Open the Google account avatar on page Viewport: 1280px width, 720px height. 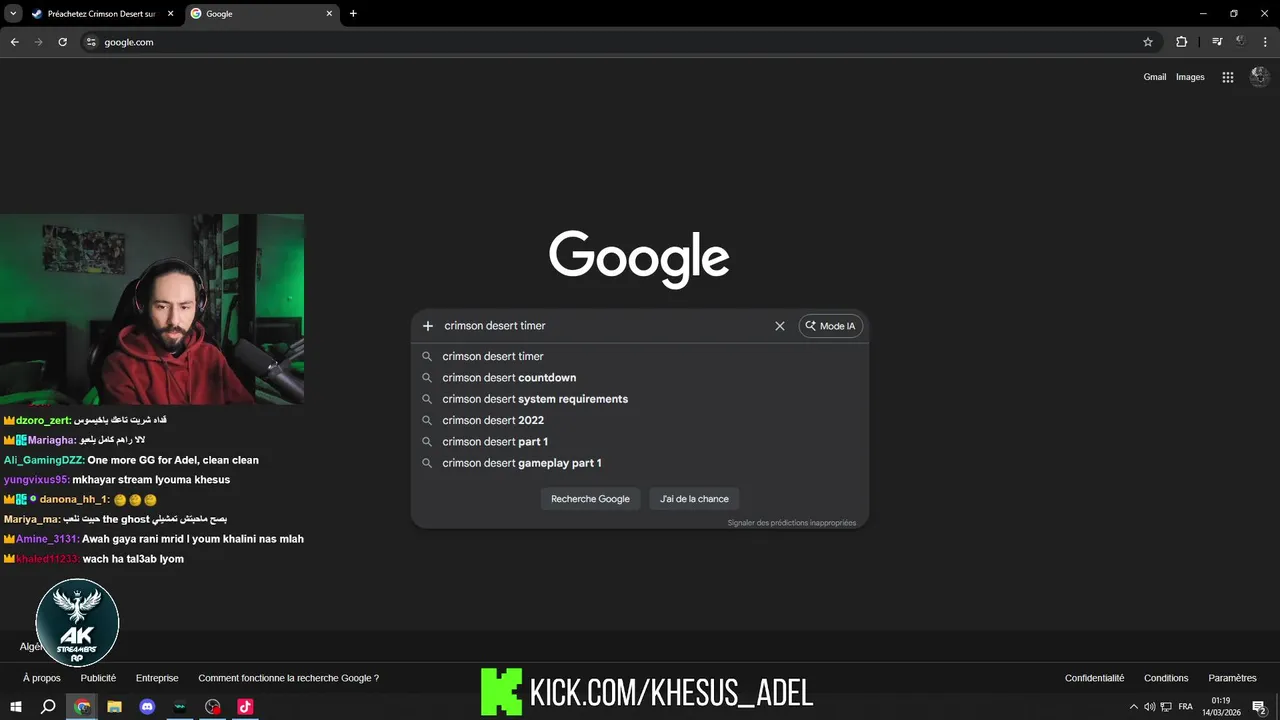pyautogui.click(x=1261, y=77)
